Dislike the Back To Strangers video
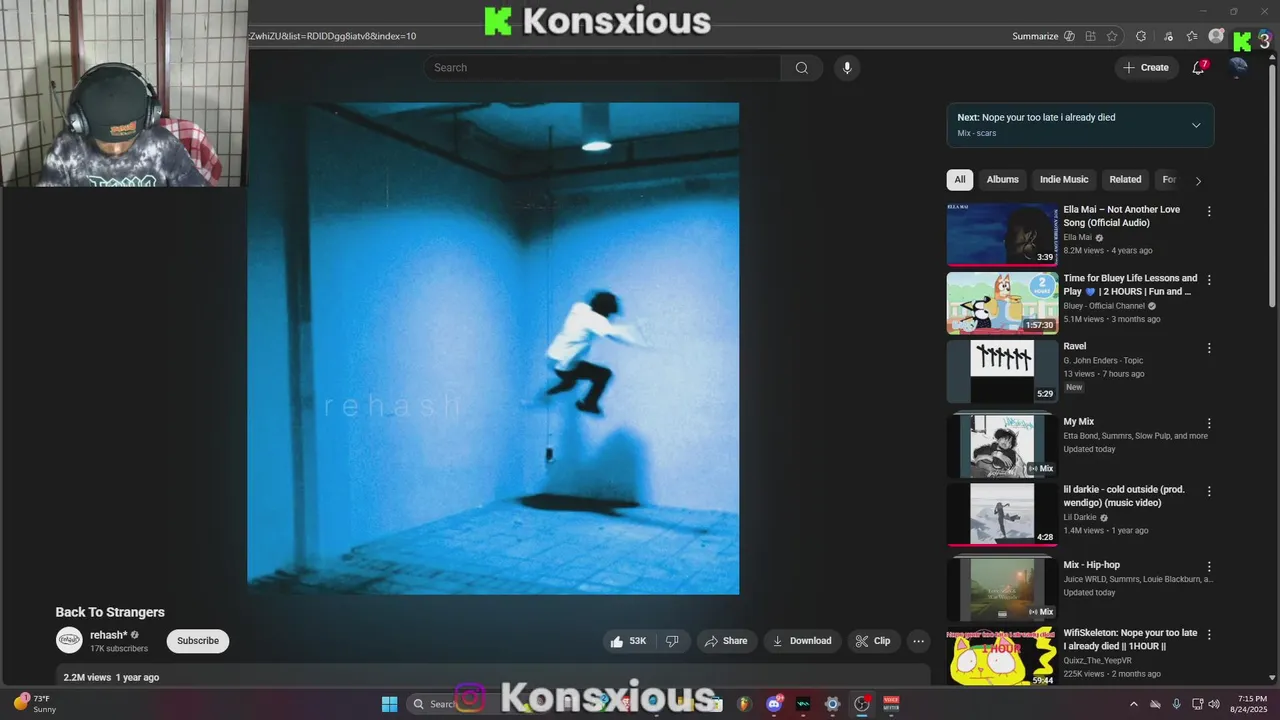Screen dimensions: 1280x720 (672, 641)
